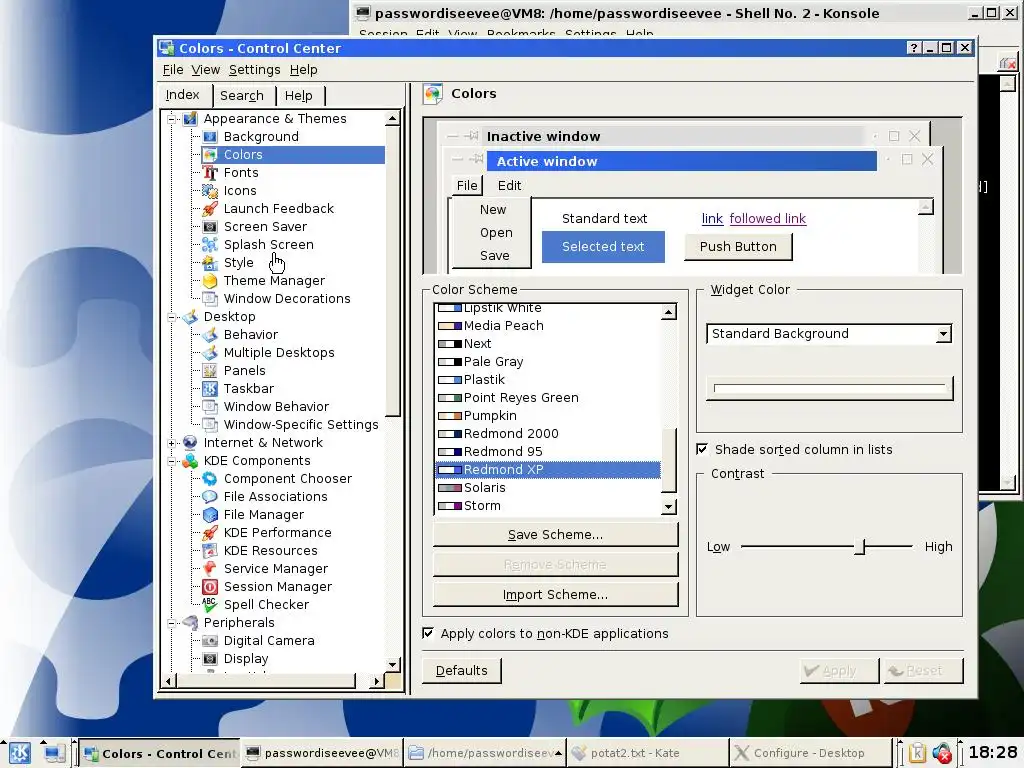Click the Theme Manager icon

click(x=210, y=281)
